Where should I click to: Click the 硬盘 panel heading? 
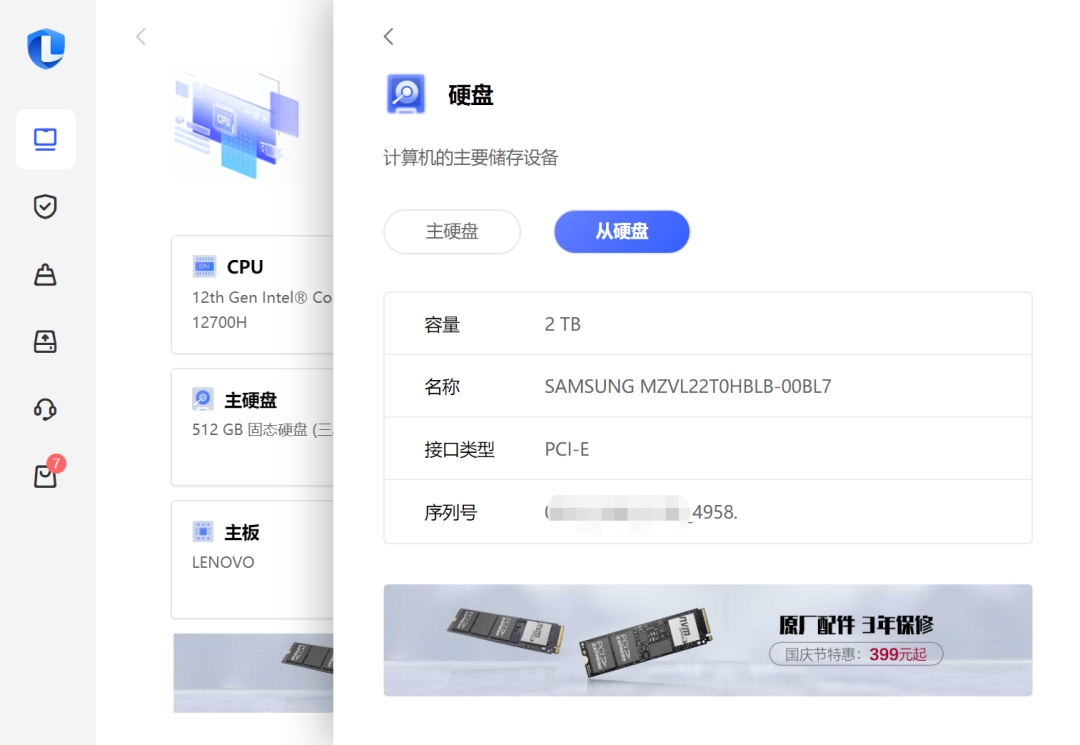470,95
